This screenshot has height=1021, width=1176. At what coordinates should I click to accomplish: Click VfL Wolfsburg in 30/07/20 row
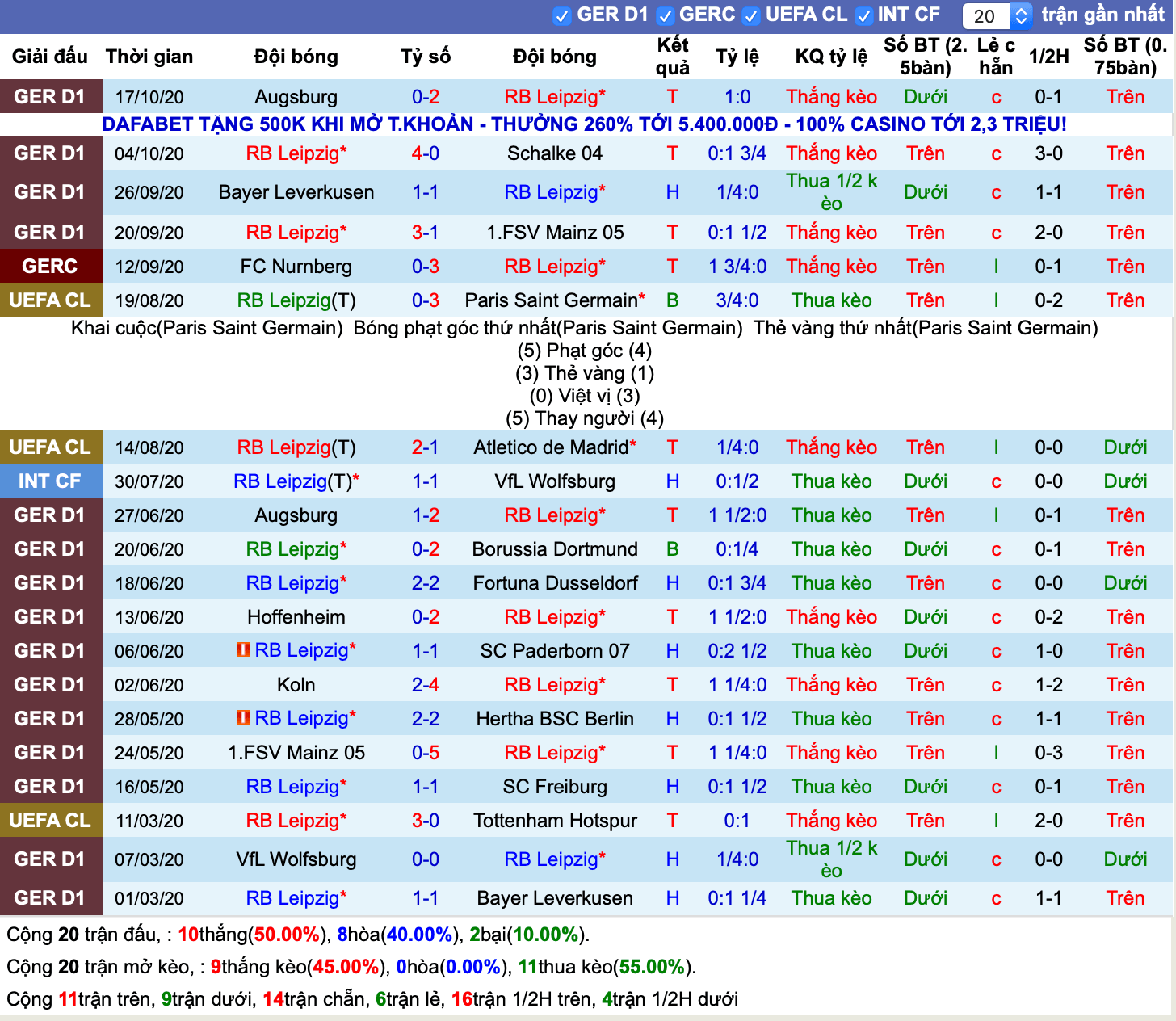click(x=555, y=481)
